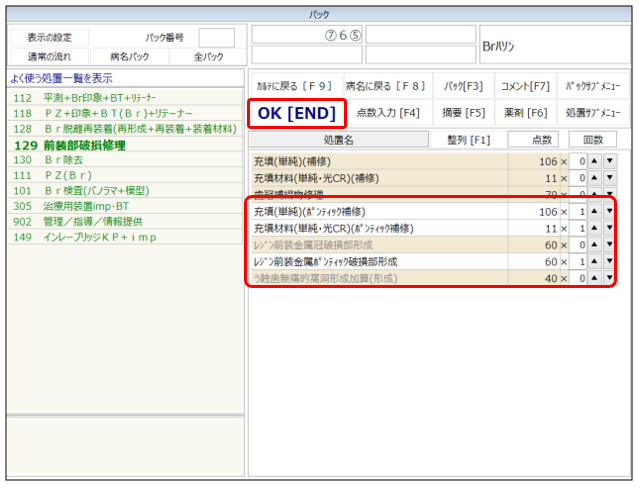Increase count for レジン前装金属ポンティック破損部形成
The height and width of the screenshot is (490, 640).
click(593, 261)
